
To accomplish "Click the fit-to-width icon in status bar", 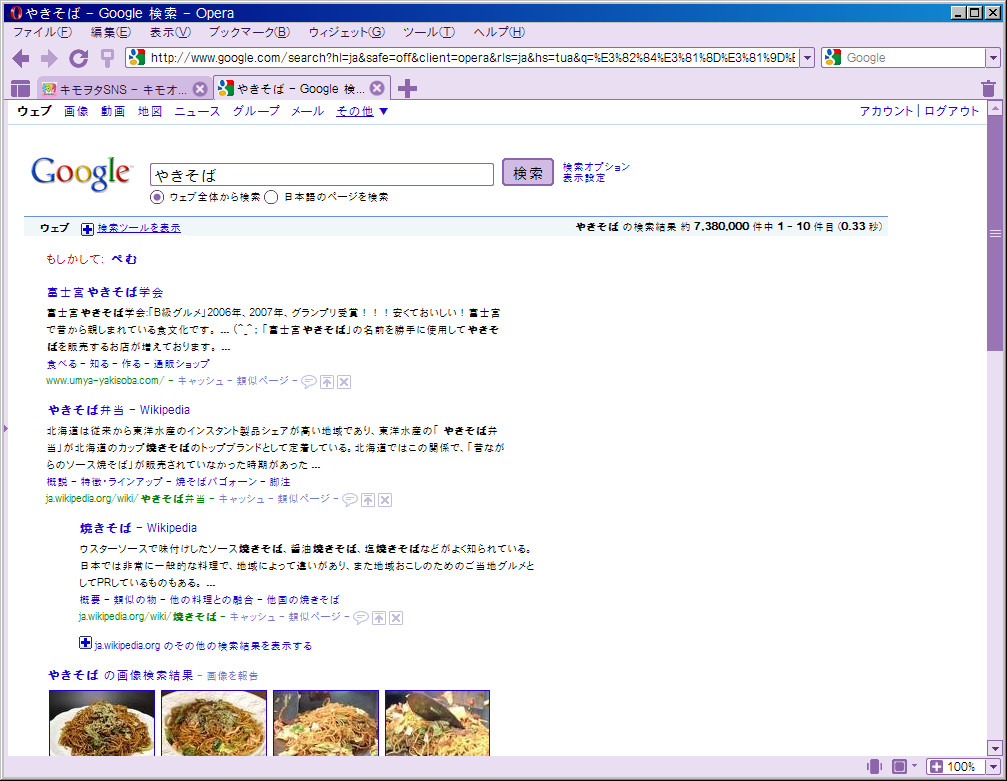I will (x=900, y=766).
